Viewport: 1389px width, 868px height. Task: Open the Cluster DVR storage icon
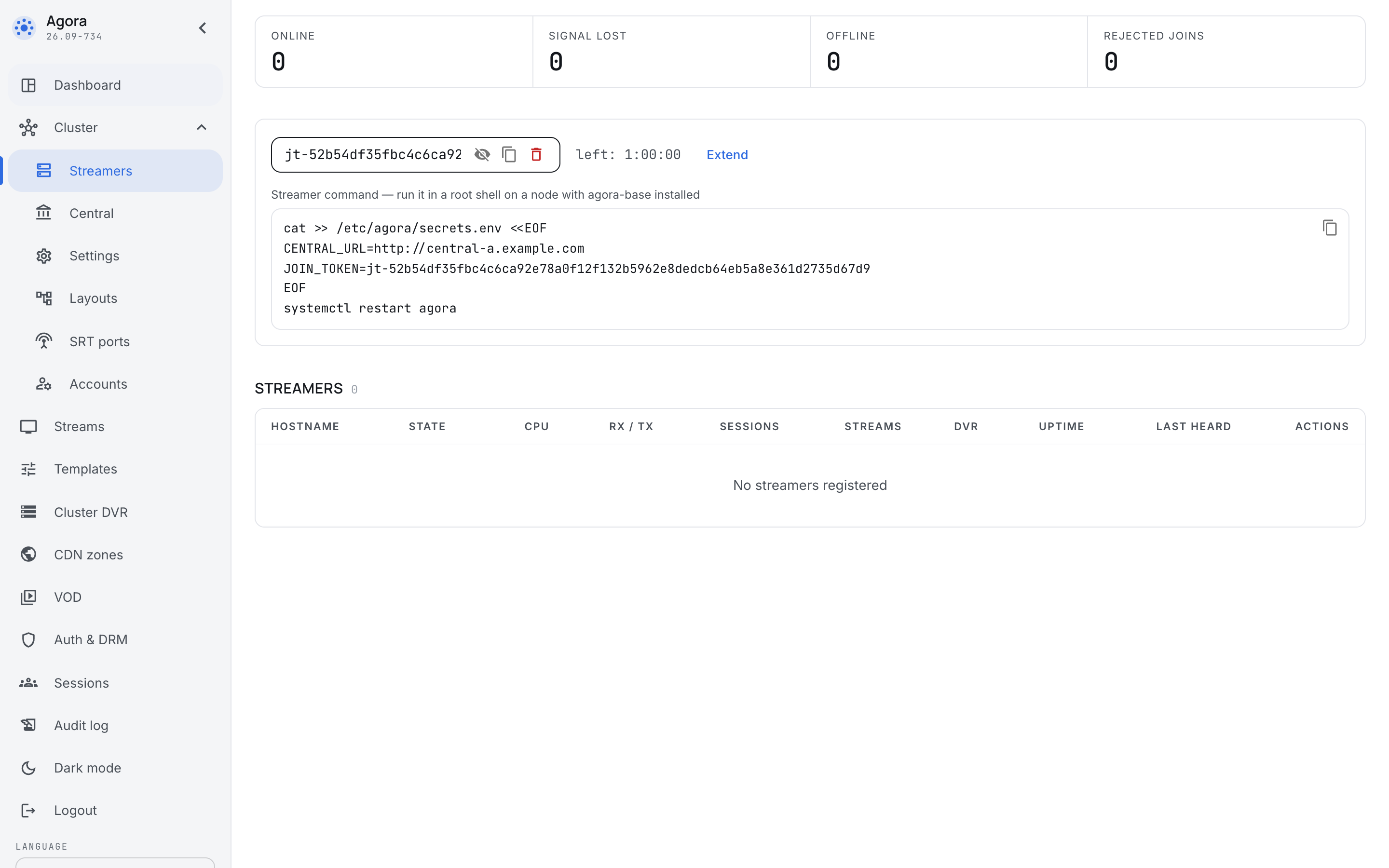(28, 512)
